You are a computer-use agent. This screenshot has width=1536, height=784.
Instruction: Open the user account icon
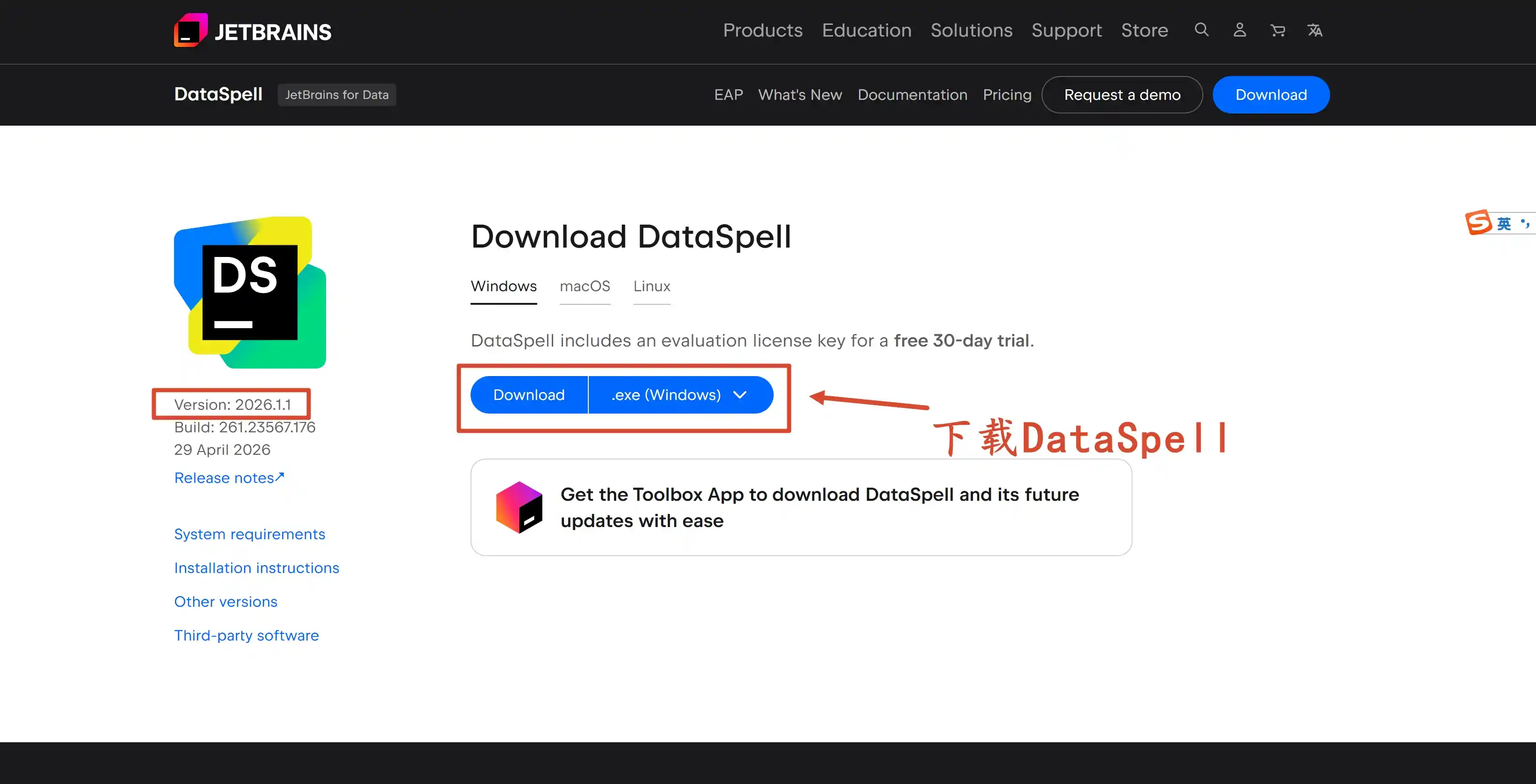[1239, 30]
